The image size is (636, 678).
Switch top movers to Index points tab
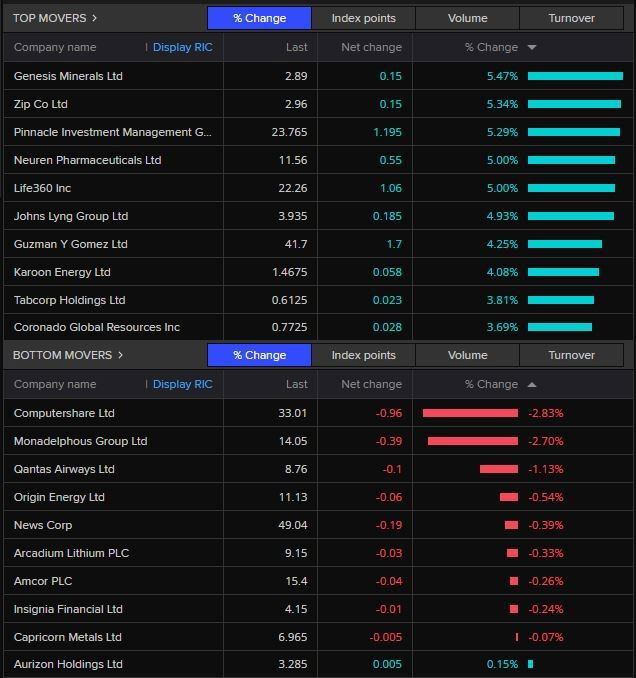tap(363, 18)
